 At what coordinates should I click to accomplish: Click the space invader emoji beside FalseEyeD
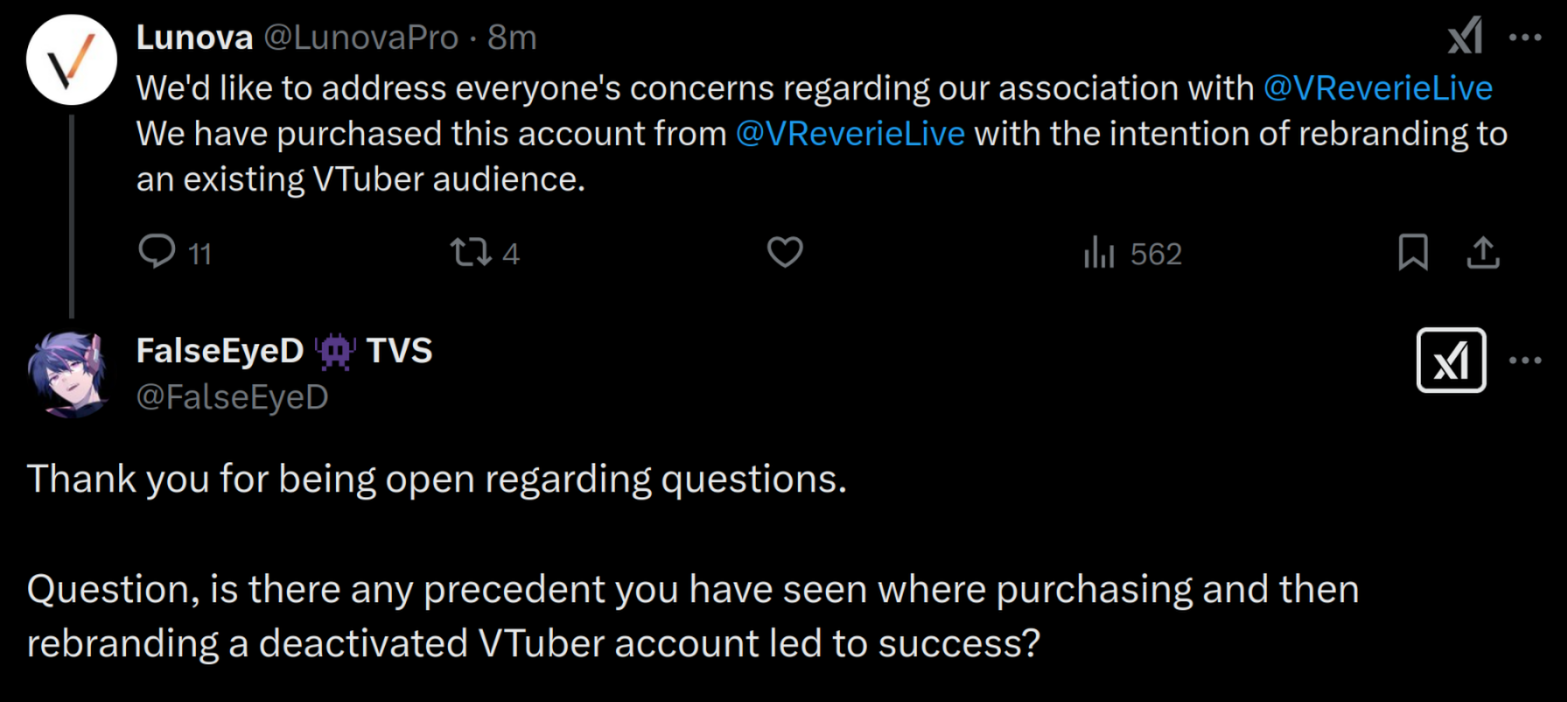(335, 351)
